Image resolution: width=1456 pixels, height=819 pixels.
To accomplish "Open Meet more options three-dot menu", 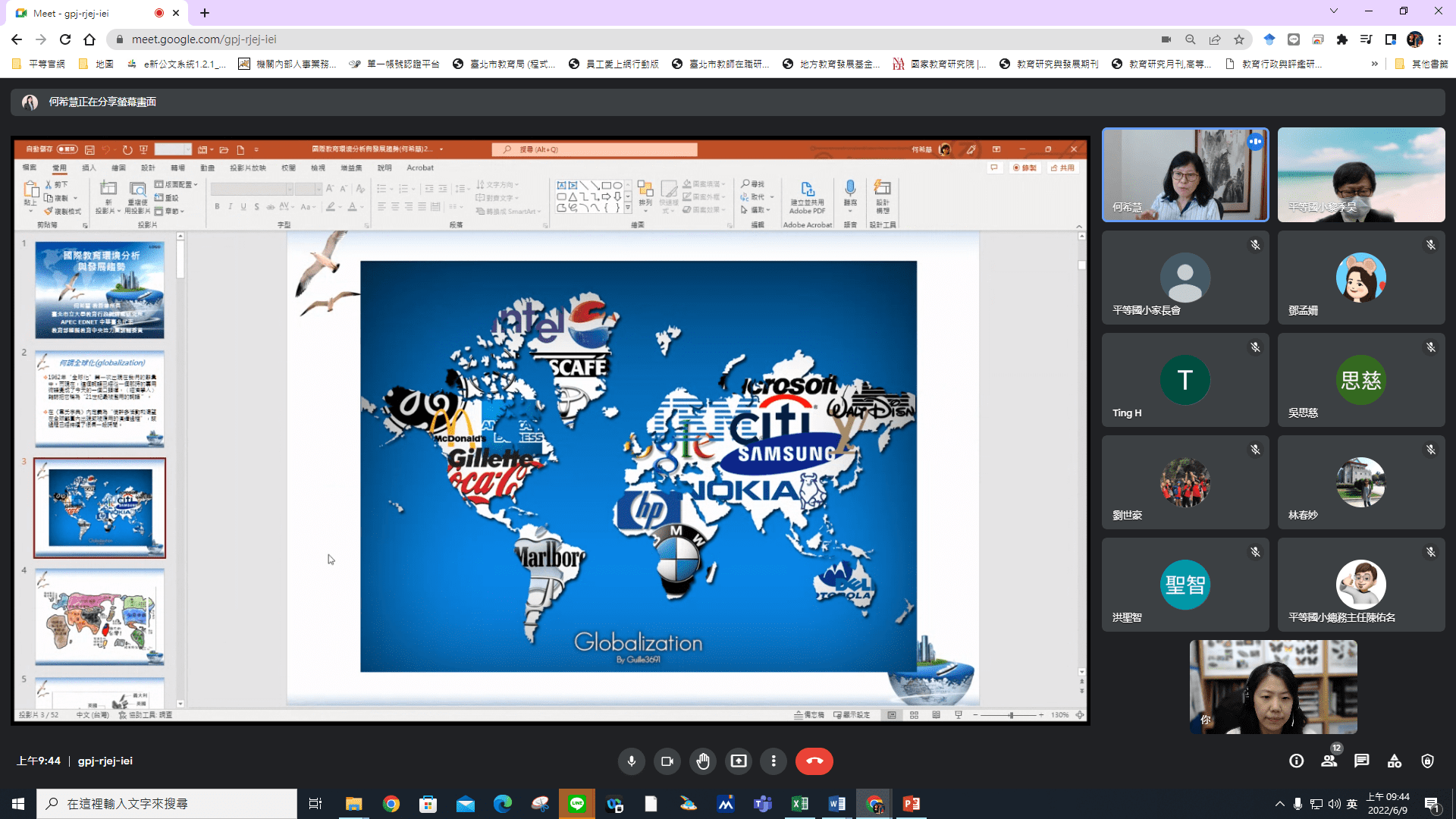I will click(x=773, y=761).
